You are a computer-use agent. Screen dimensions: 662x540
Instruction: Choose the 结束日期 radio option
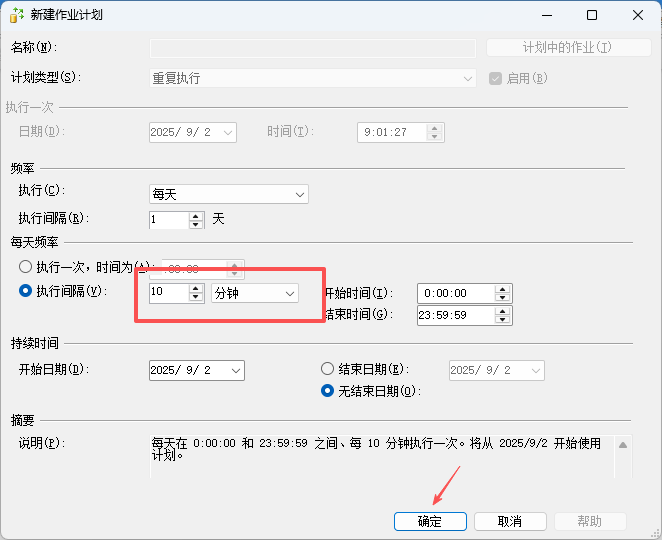coord(327,369)
